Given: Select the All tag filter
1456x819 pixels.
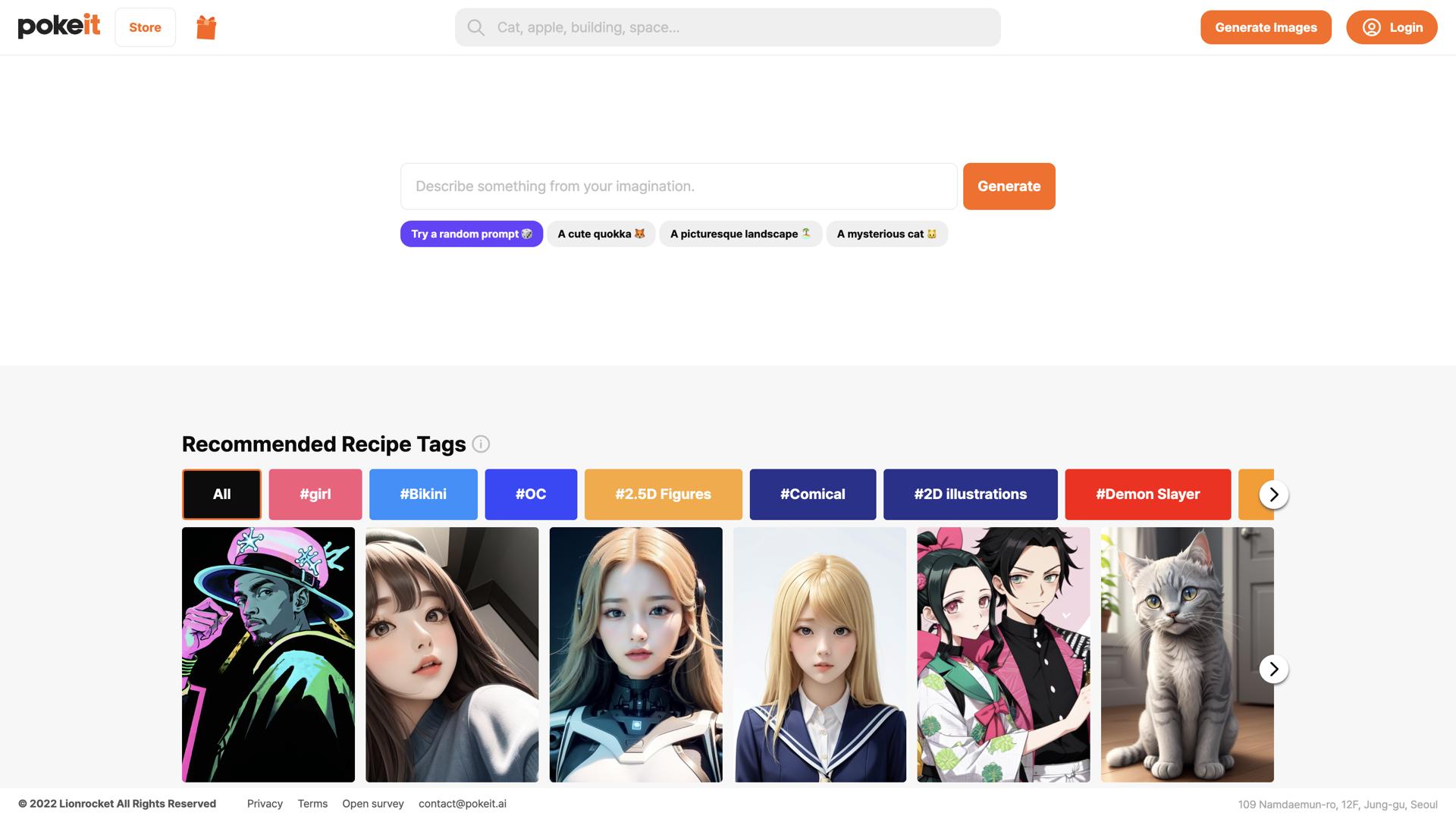Looking at the screenshot, I should [221, 494].
